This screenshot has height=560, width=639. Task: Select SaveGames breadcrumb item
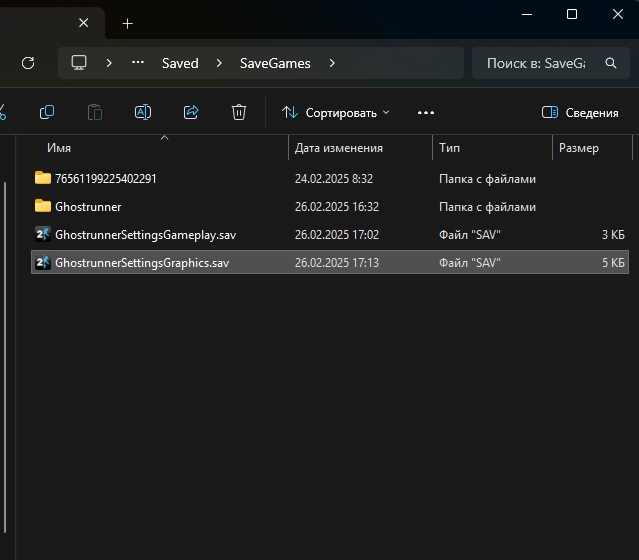click(275, 63)
